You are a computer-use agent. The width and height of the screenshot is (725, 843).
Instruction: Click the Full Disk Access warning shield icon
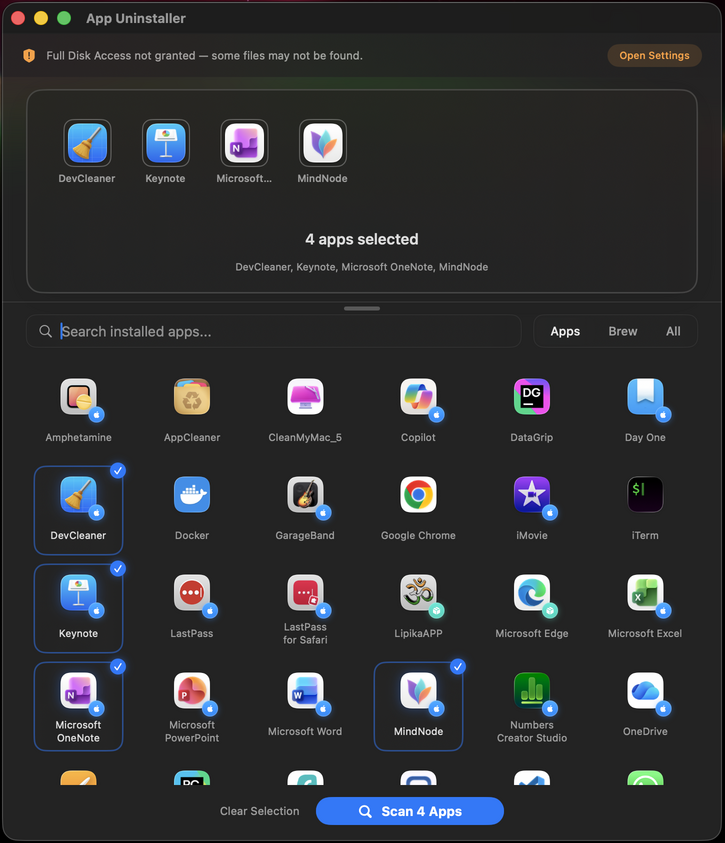29,55
